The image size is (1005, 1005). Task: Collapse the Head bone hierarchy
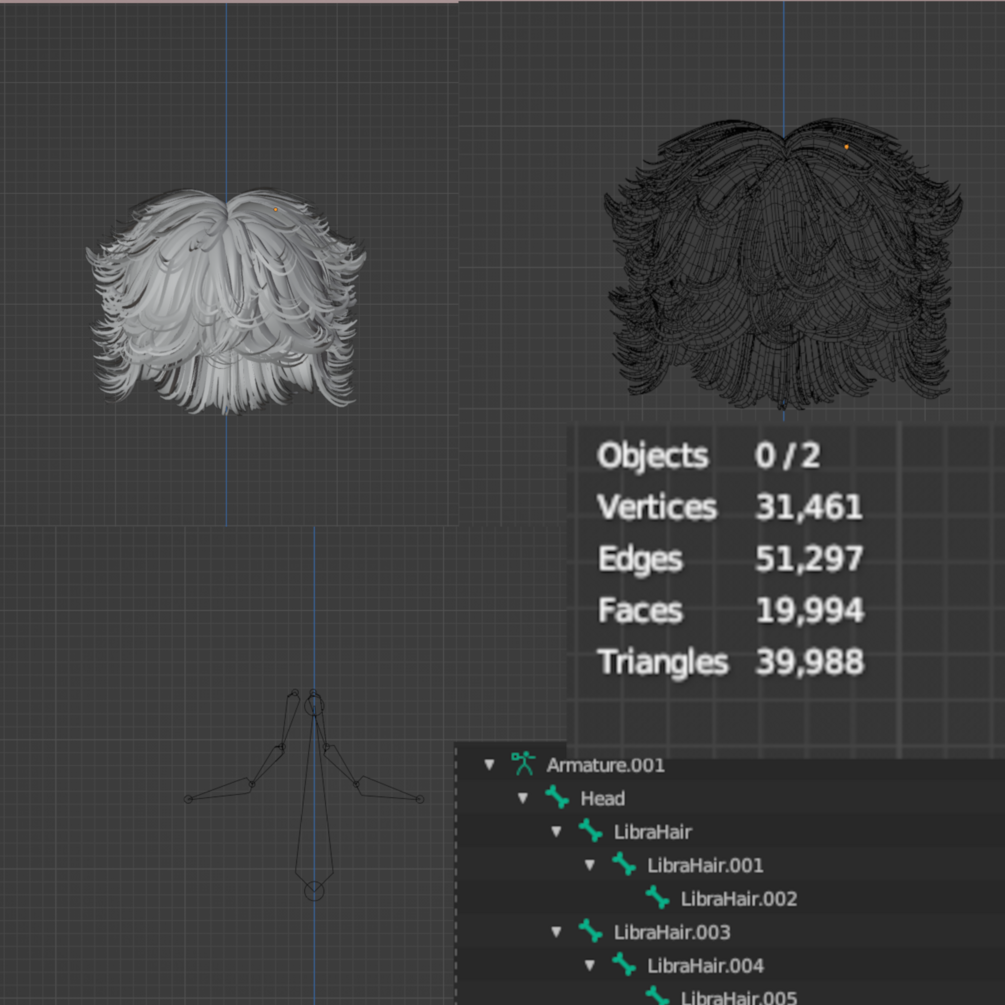point(523,798)
